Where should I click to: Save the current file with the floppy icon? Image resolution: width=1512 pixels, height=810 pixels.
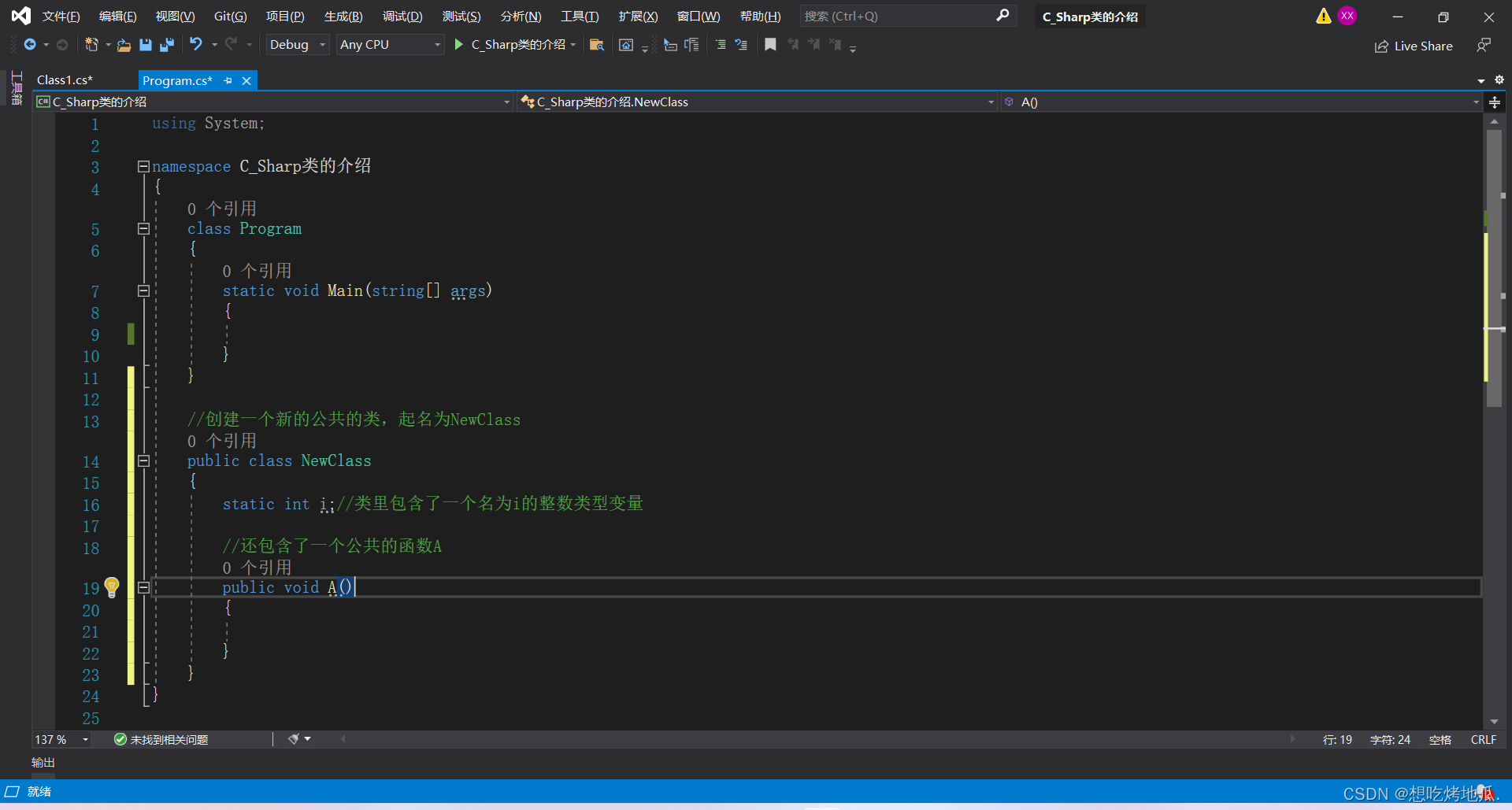tap(146, 45)
